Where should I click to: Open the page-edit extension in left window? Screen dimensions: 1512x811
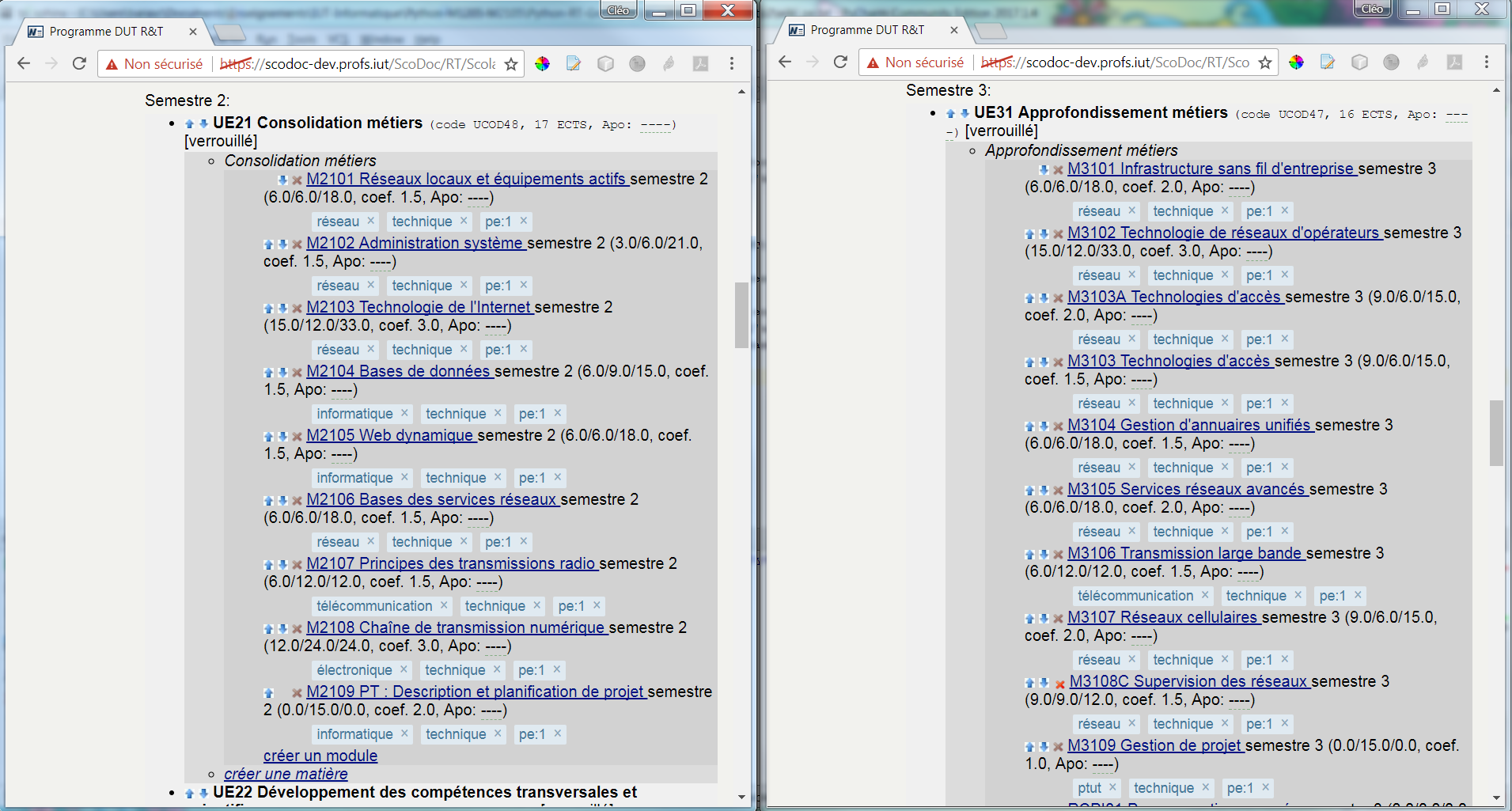coord(574,64)
